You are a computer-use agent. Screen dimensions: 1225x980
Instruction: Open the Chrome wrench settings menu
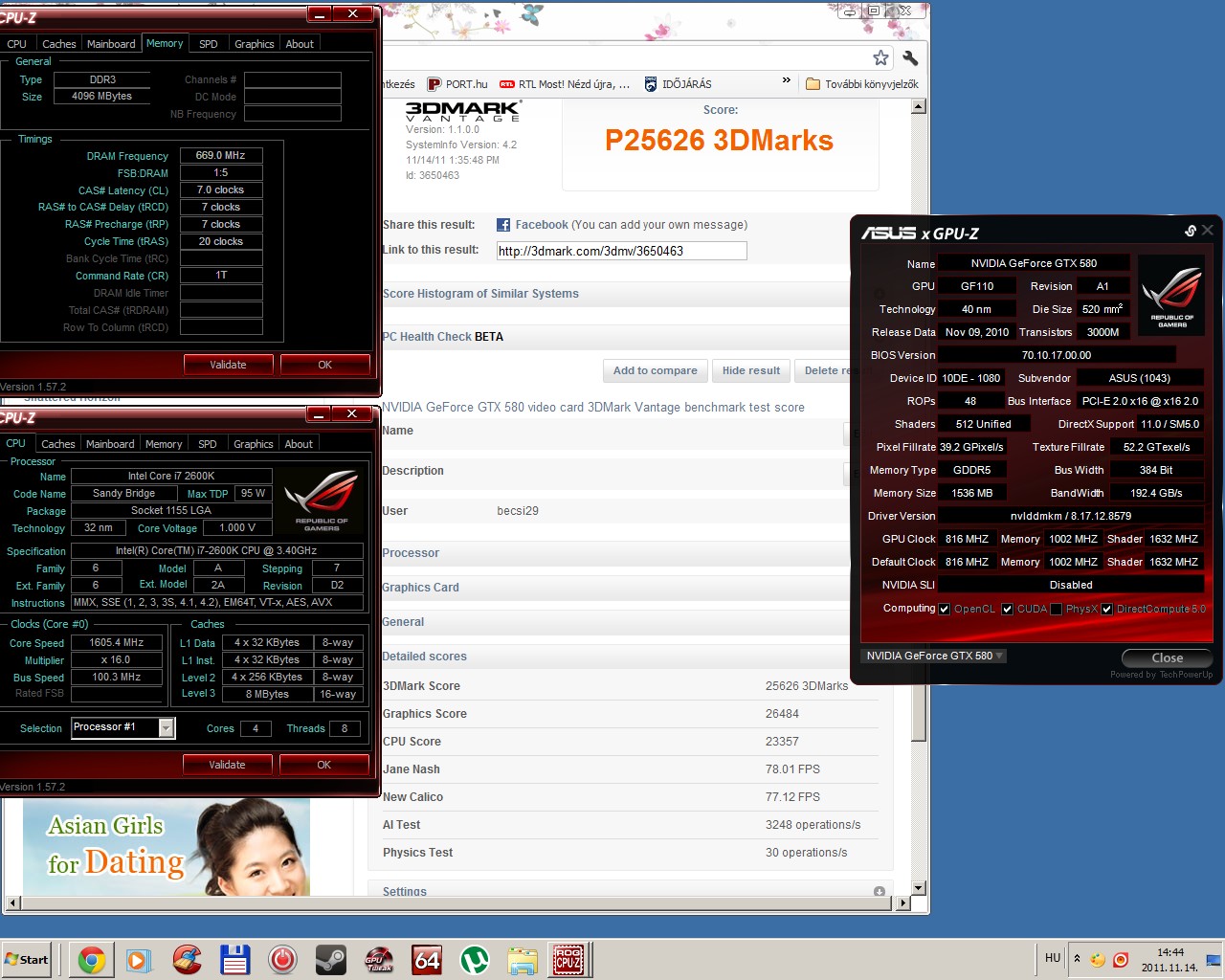tap(910, 57)
